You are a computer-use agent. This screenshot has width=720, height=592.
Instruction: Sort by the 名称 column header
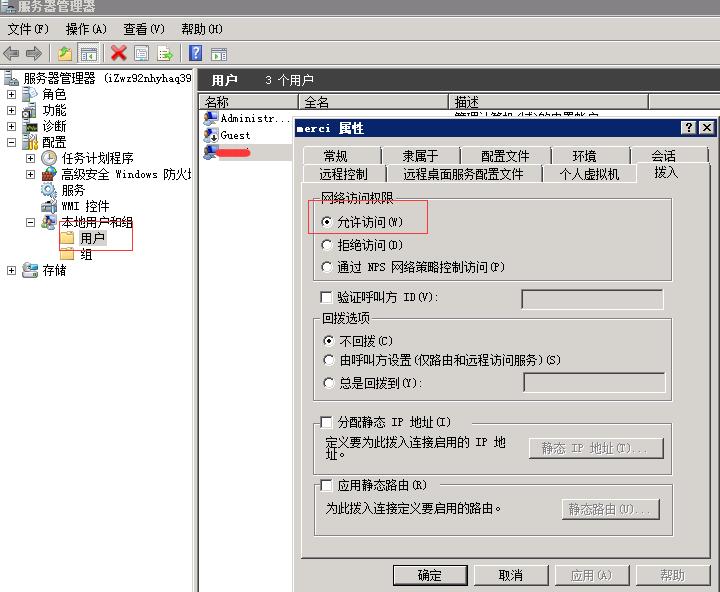coord(248,101)
